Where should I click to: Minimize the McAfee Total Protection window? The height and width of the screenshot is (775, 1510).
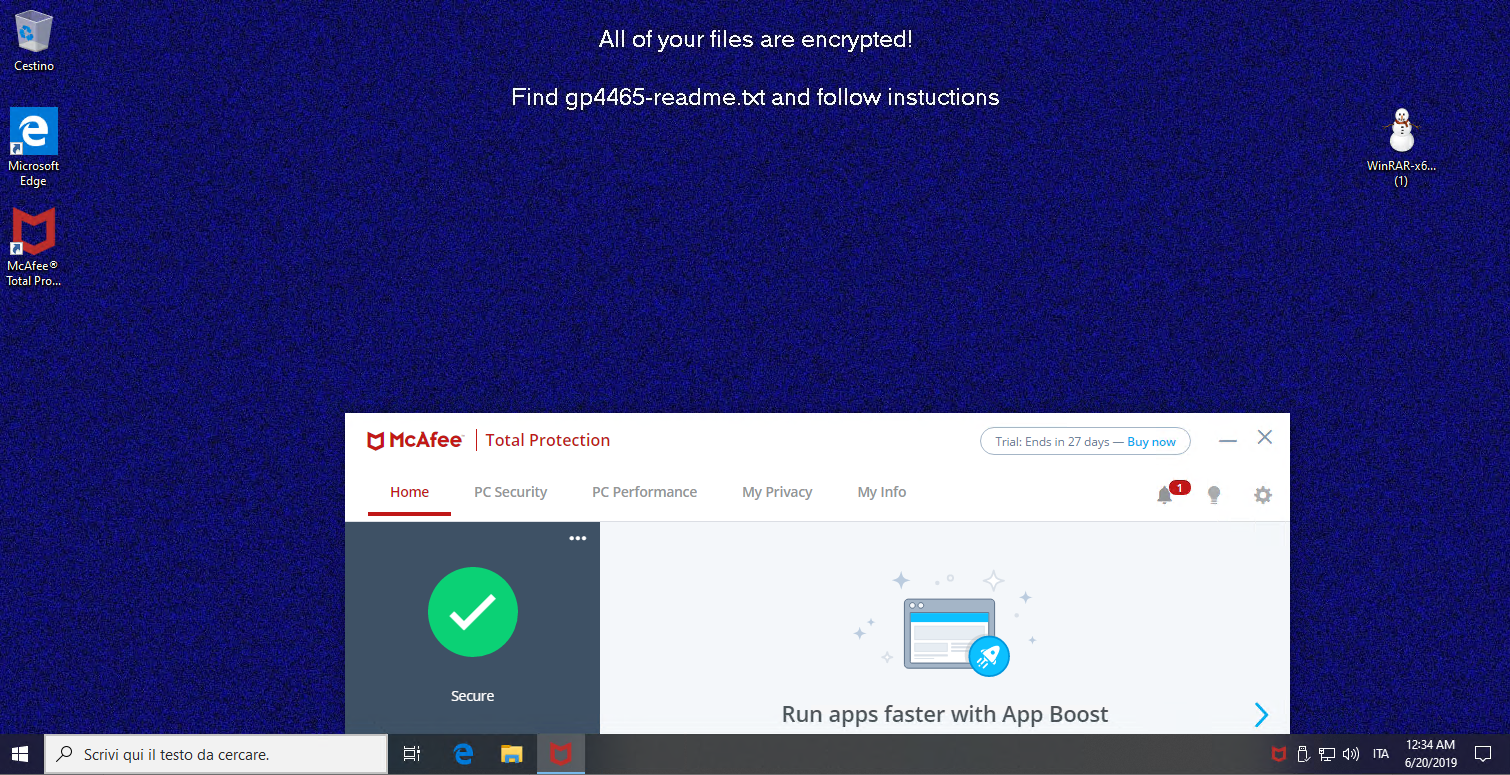click(x=1228, y=440)
